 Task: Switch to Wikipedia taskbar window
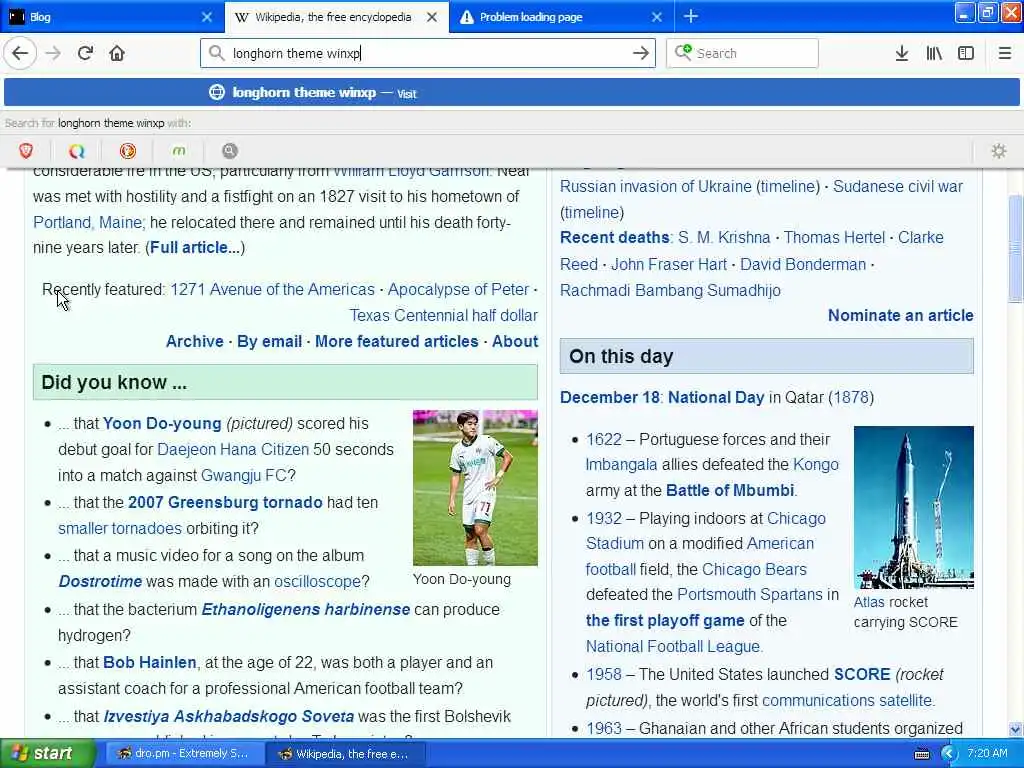tap(346, 754)
